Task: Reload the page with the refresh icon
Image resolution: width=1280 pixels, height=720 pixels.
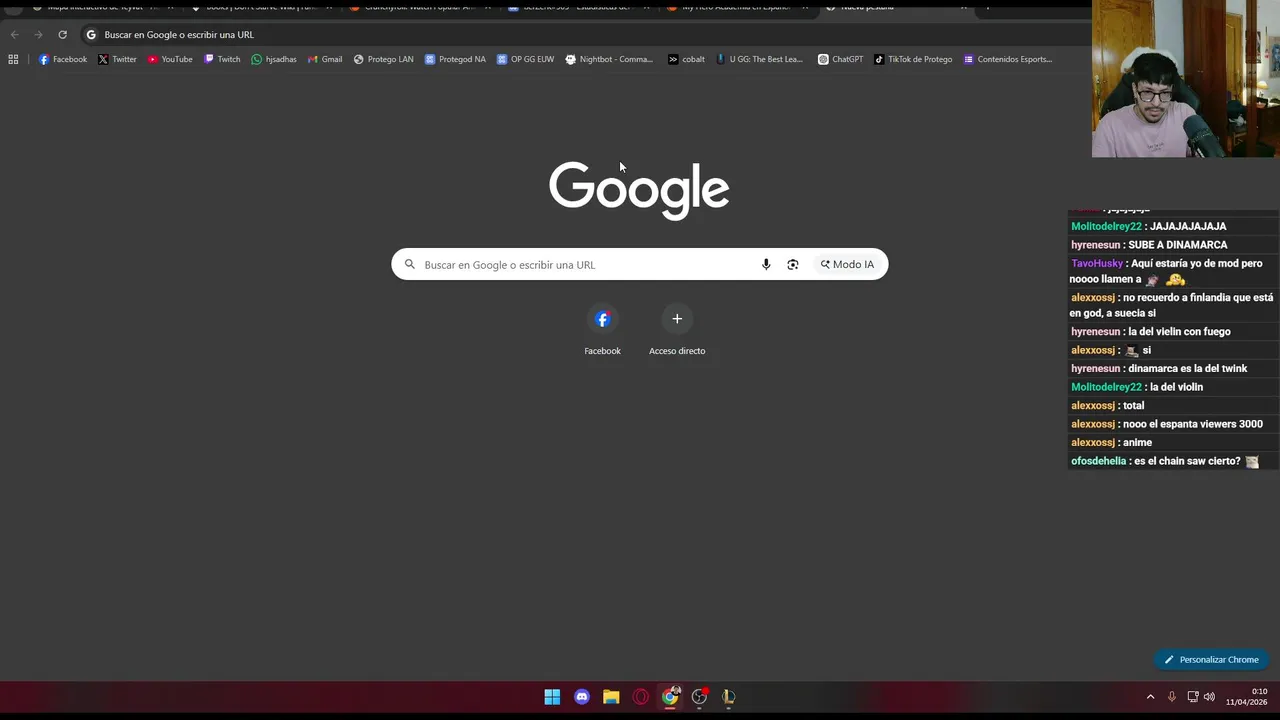Action: [62, 34]
